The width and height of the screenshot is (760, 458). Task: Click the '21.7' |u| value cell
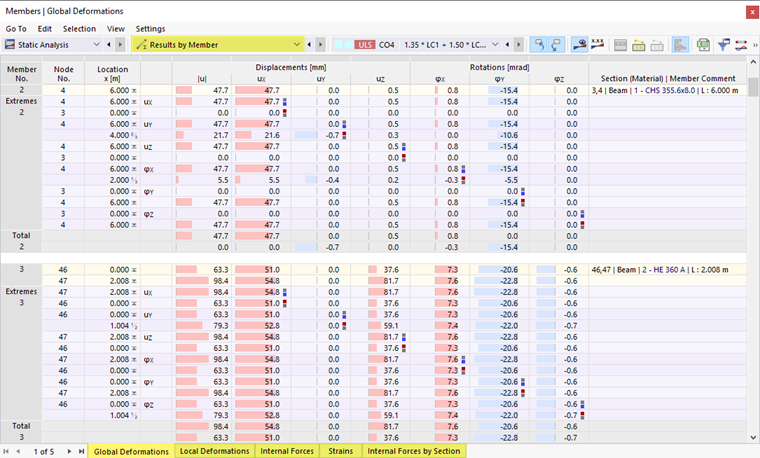point(221,135)
